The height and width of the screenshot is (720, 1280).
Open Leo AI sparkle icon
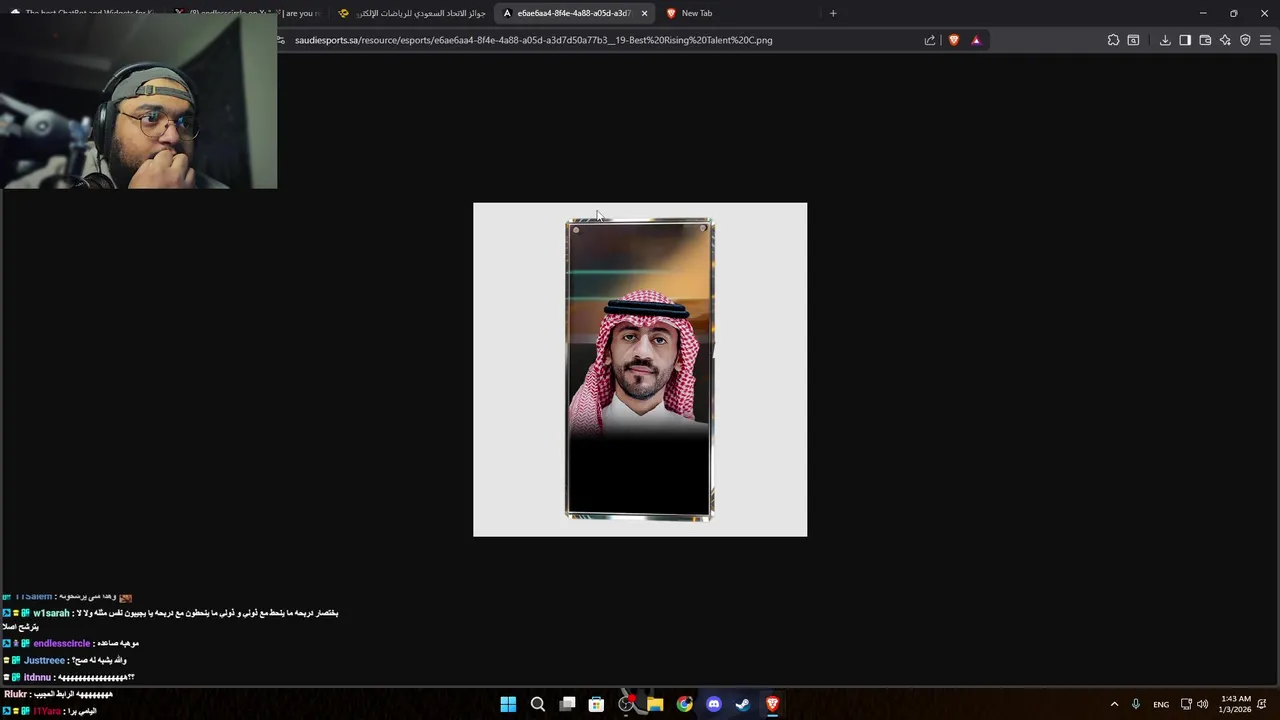coord(1225,40)
